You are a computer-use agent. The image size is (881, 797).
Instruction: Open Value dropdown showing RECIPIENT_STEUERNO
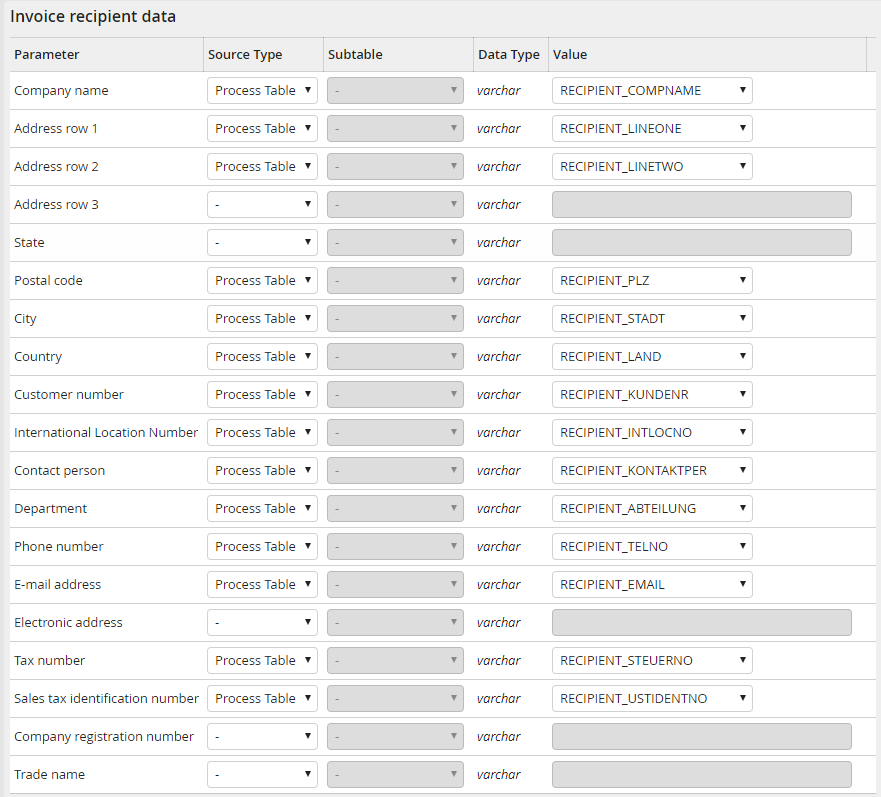pos(652,660)
